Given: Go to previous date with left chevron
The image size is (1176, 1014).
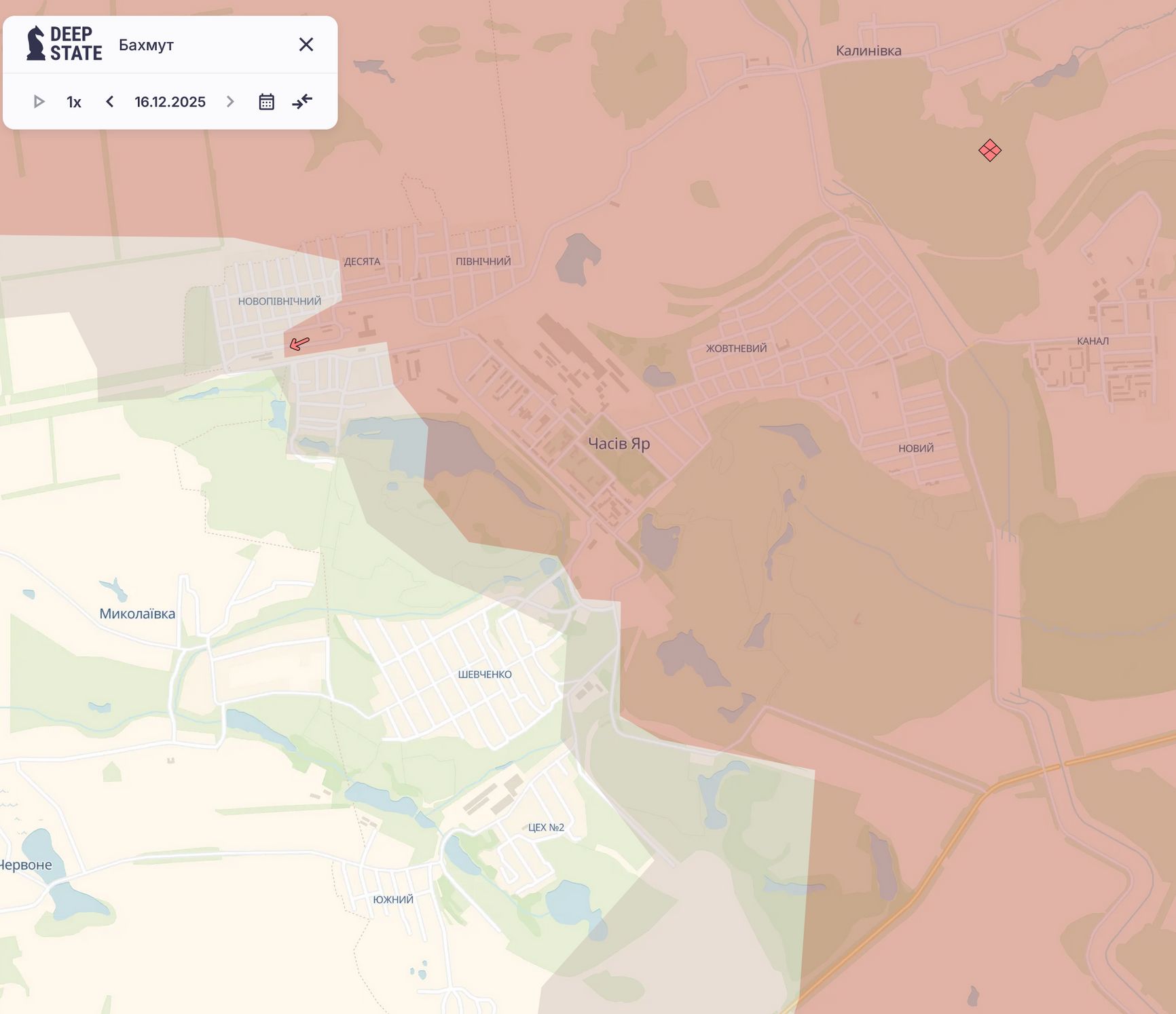Looking at the screenshot, I should tap(110, 102).
